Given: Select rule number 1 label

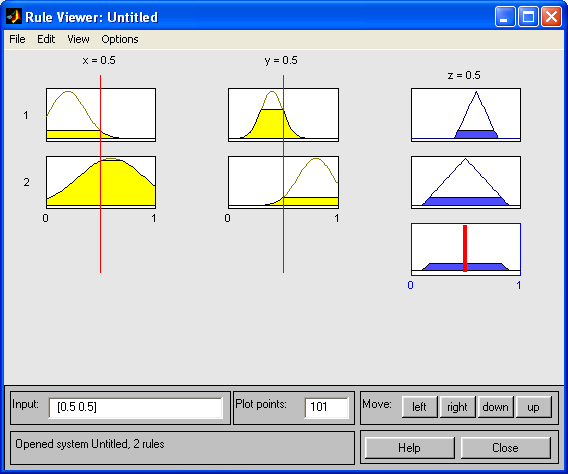Looking at the screenshot, I should [26, 115].
